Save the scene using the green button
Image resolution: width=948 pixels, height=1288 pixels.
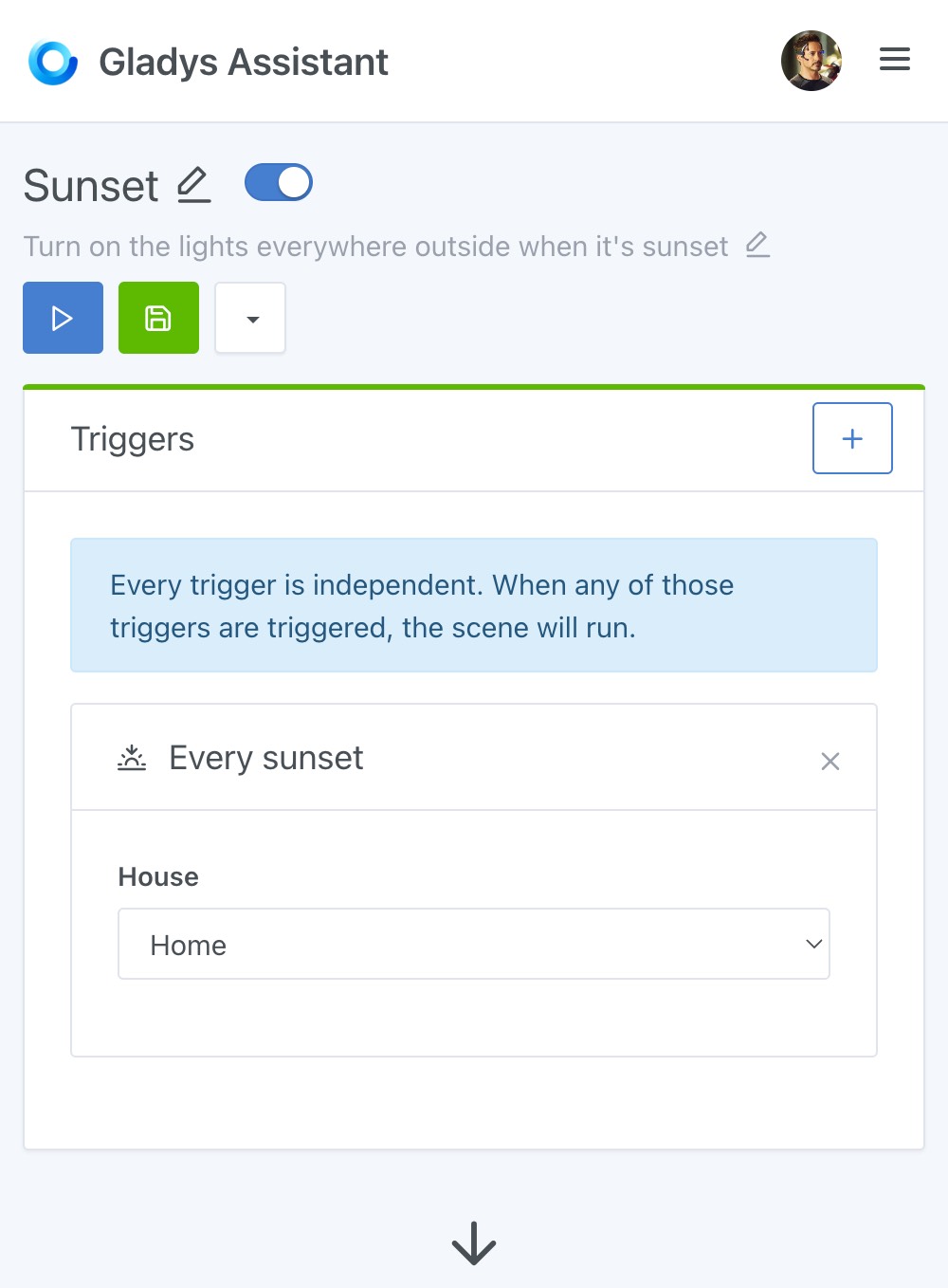pos(158,318)
